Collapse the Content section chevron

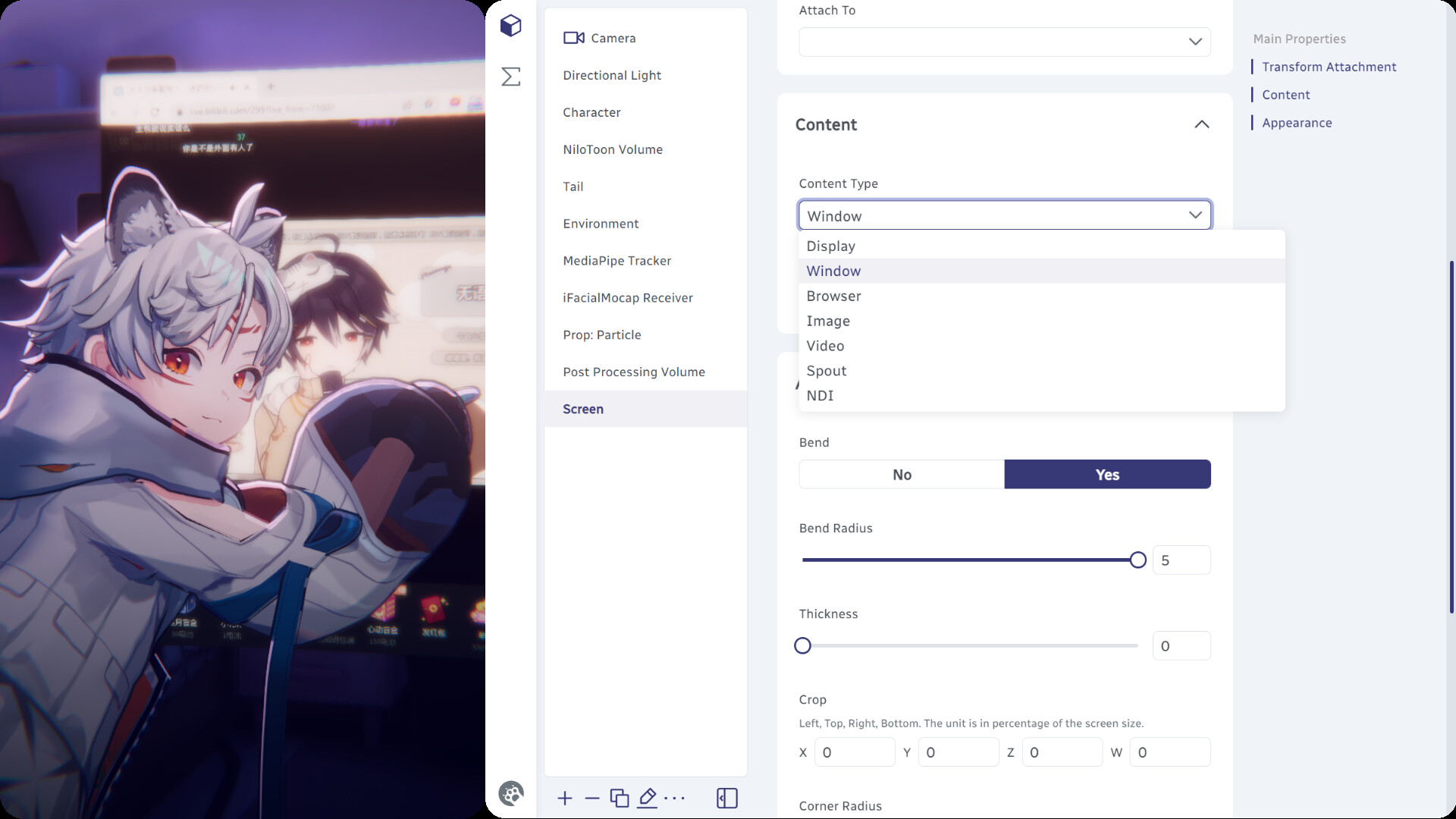1201,124
